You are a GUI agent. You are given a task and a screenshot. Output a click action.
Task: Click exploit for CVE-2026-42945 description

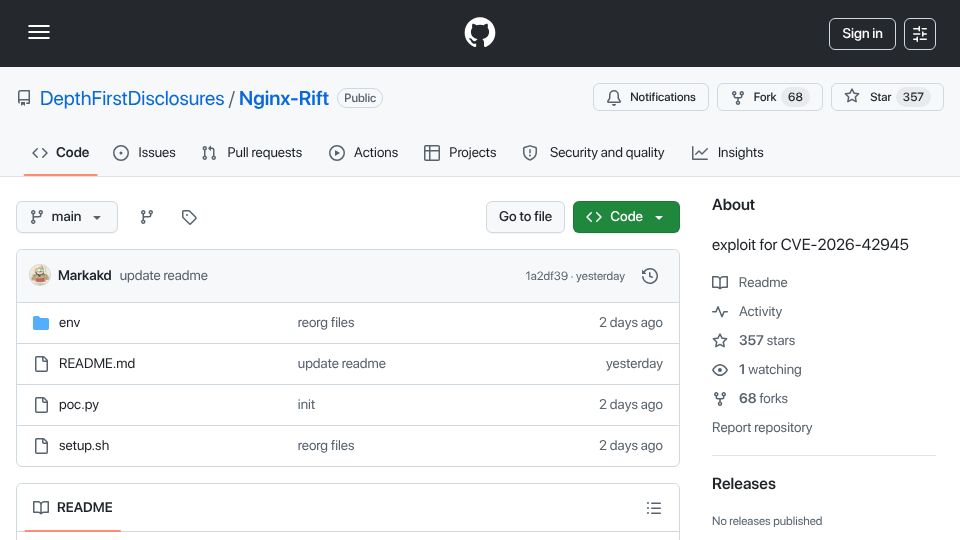(810, 245)
